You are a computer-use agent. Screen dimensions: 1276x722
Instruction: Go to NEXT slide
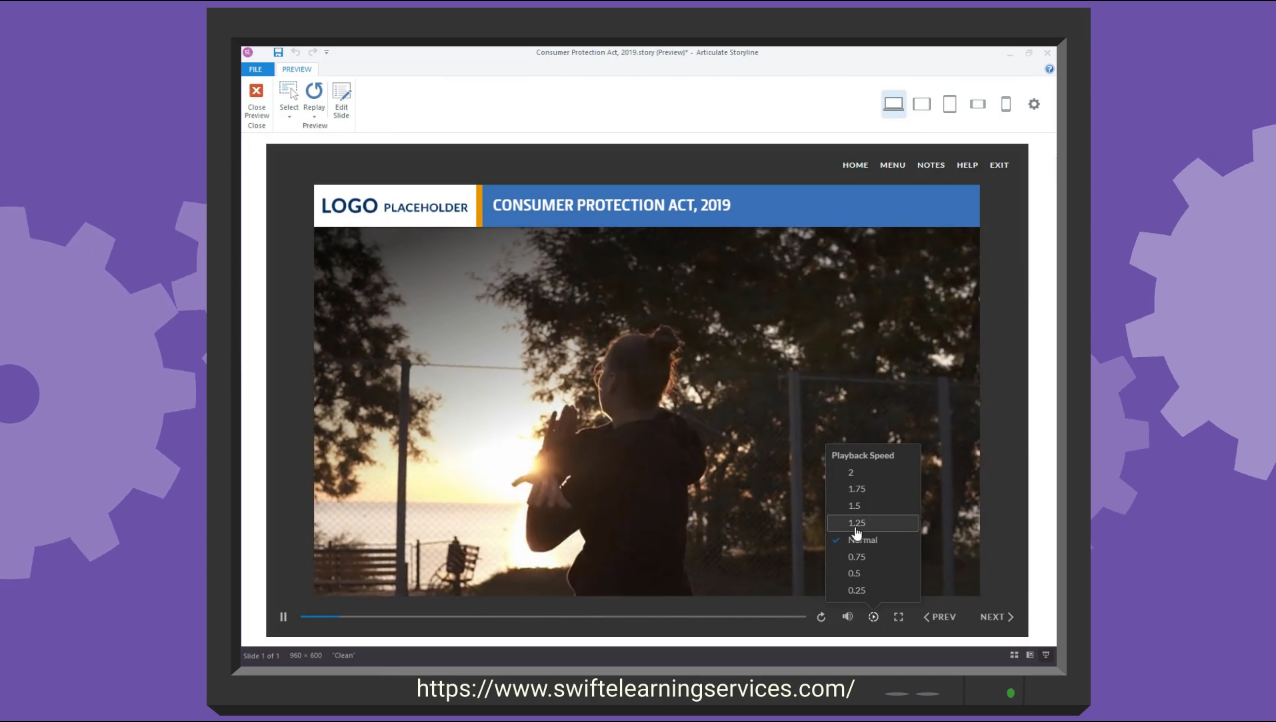[x=996, y=617]
